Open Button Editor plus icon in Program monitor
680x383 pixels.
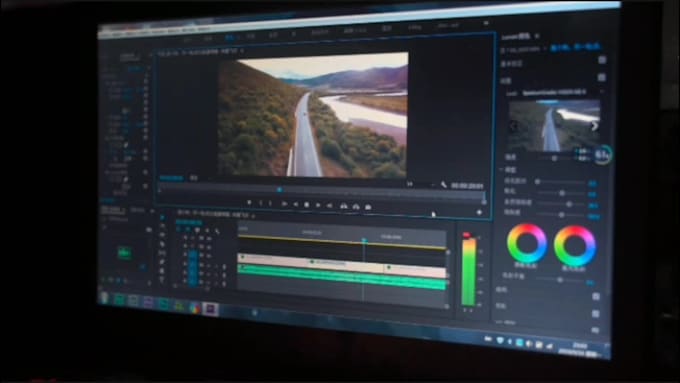point(479,212)
